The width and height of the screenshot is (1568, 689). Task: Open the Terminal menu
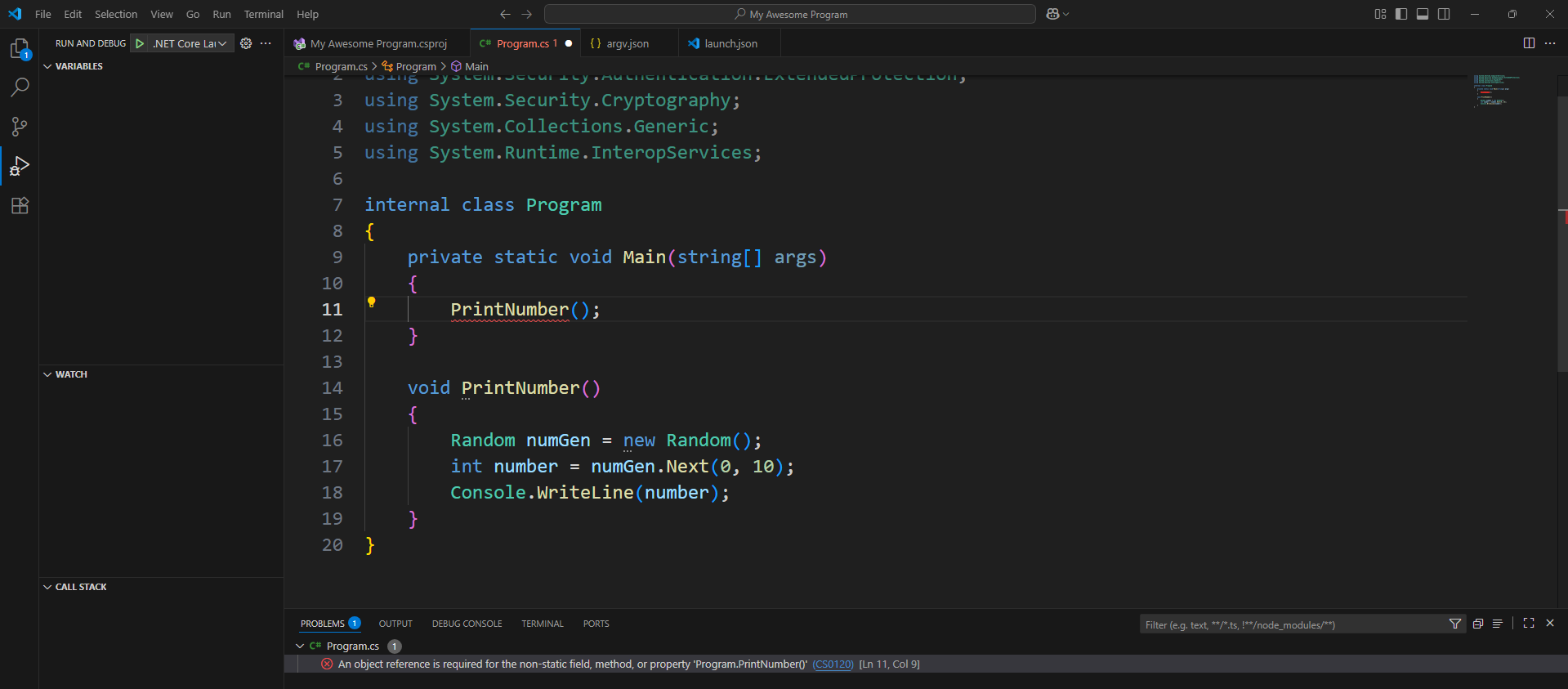click(x=264, y=14)
